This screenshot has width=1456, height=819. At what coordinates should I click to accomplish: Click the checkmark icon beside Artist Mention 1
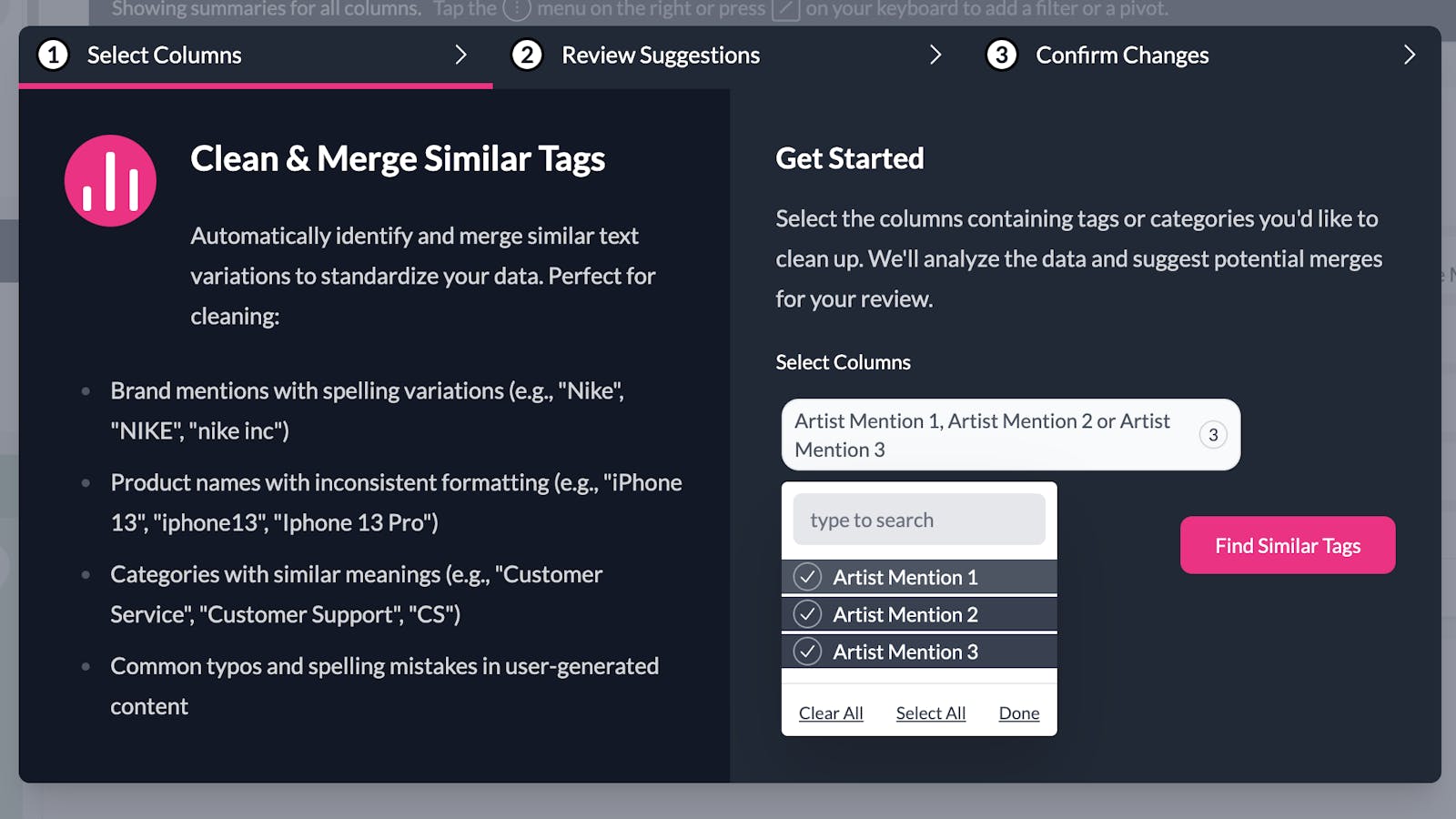[806, 576]
